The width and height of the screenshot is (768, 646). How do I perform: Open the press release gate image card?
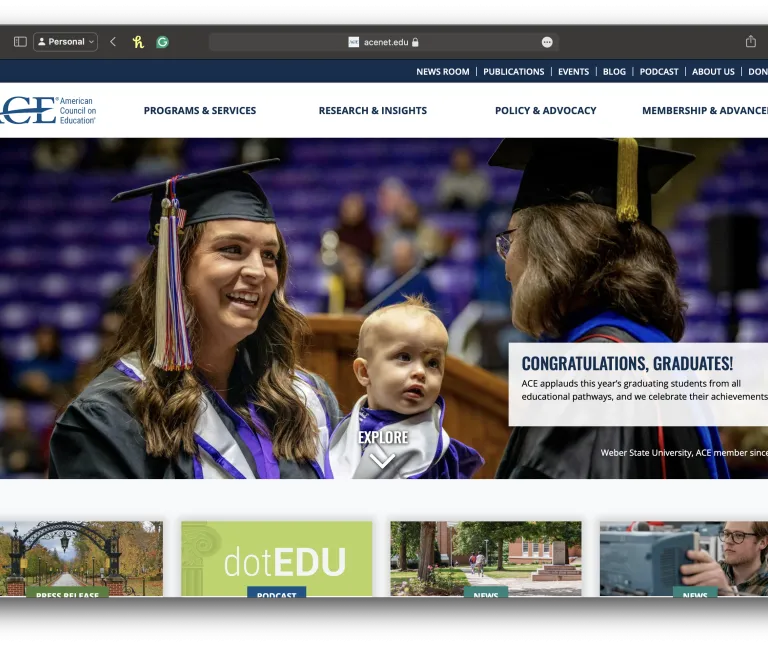81,558
